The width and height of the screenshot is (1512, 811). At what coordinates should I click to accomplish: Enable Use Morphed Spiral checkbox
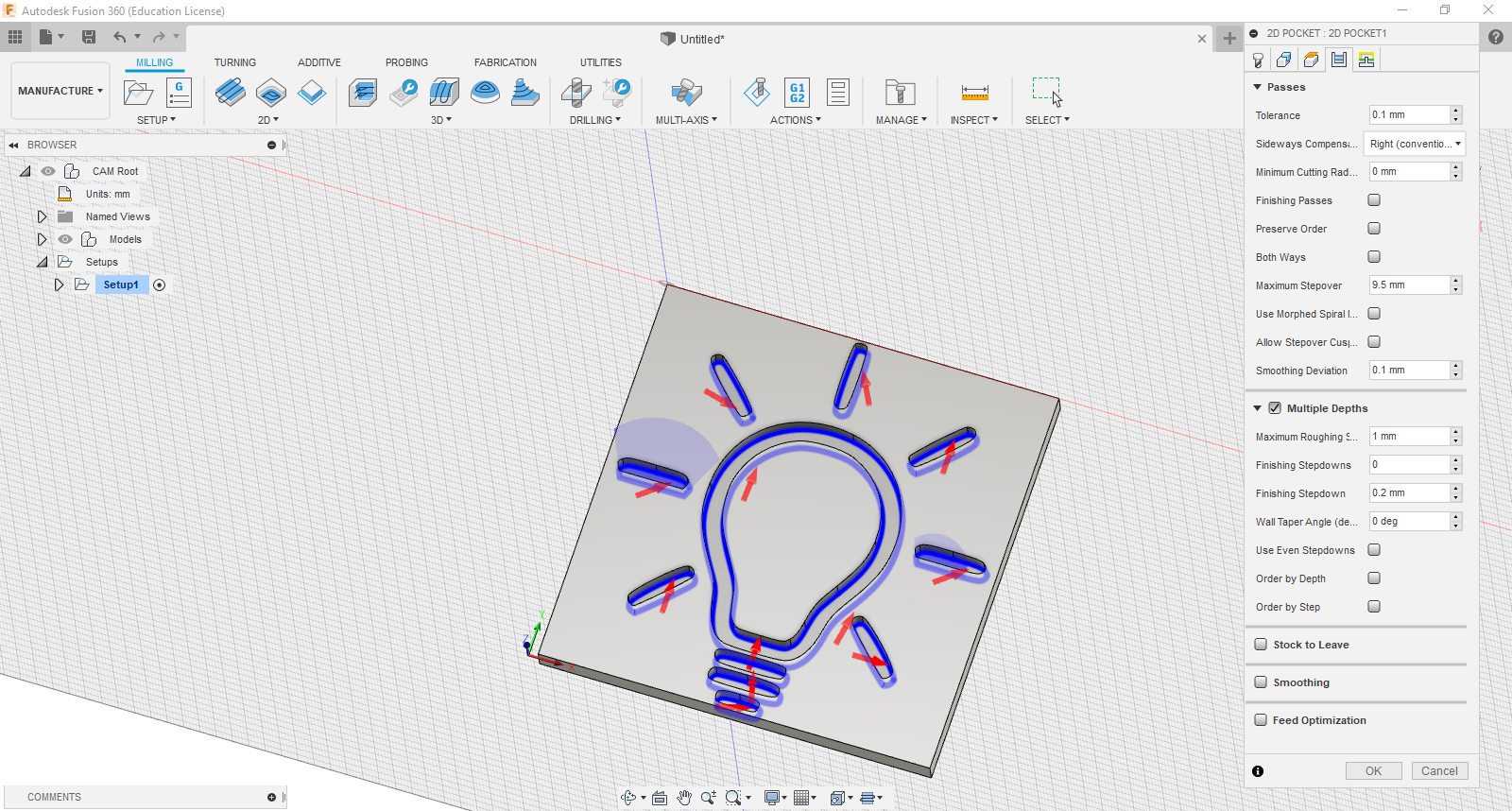tap(1374, 314)
